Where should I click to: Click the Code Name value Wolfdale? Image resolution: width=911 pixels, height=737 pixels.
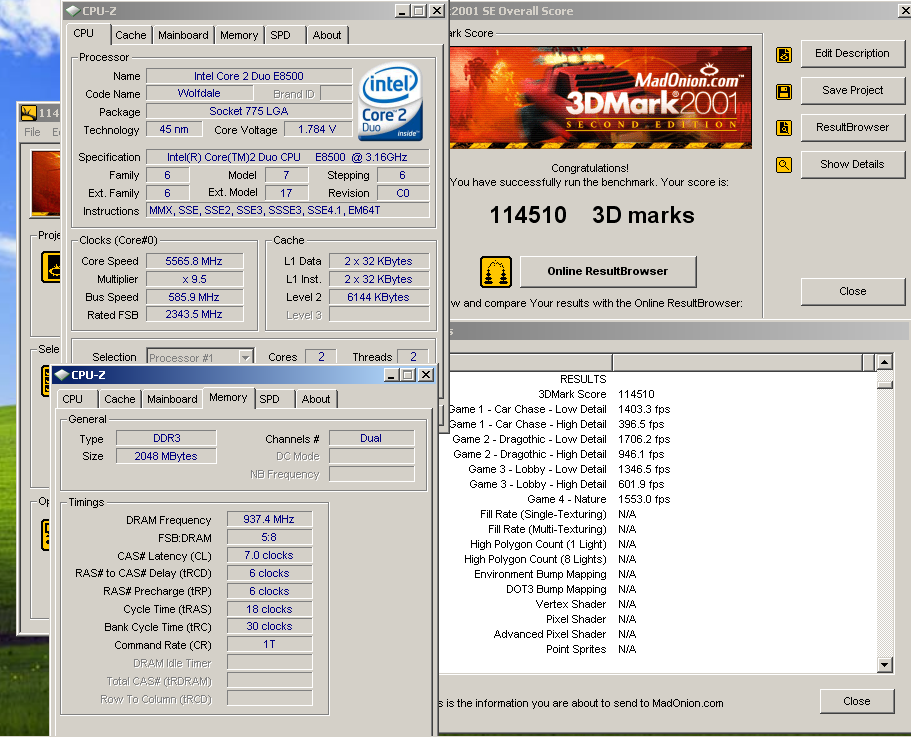point(199,93)
